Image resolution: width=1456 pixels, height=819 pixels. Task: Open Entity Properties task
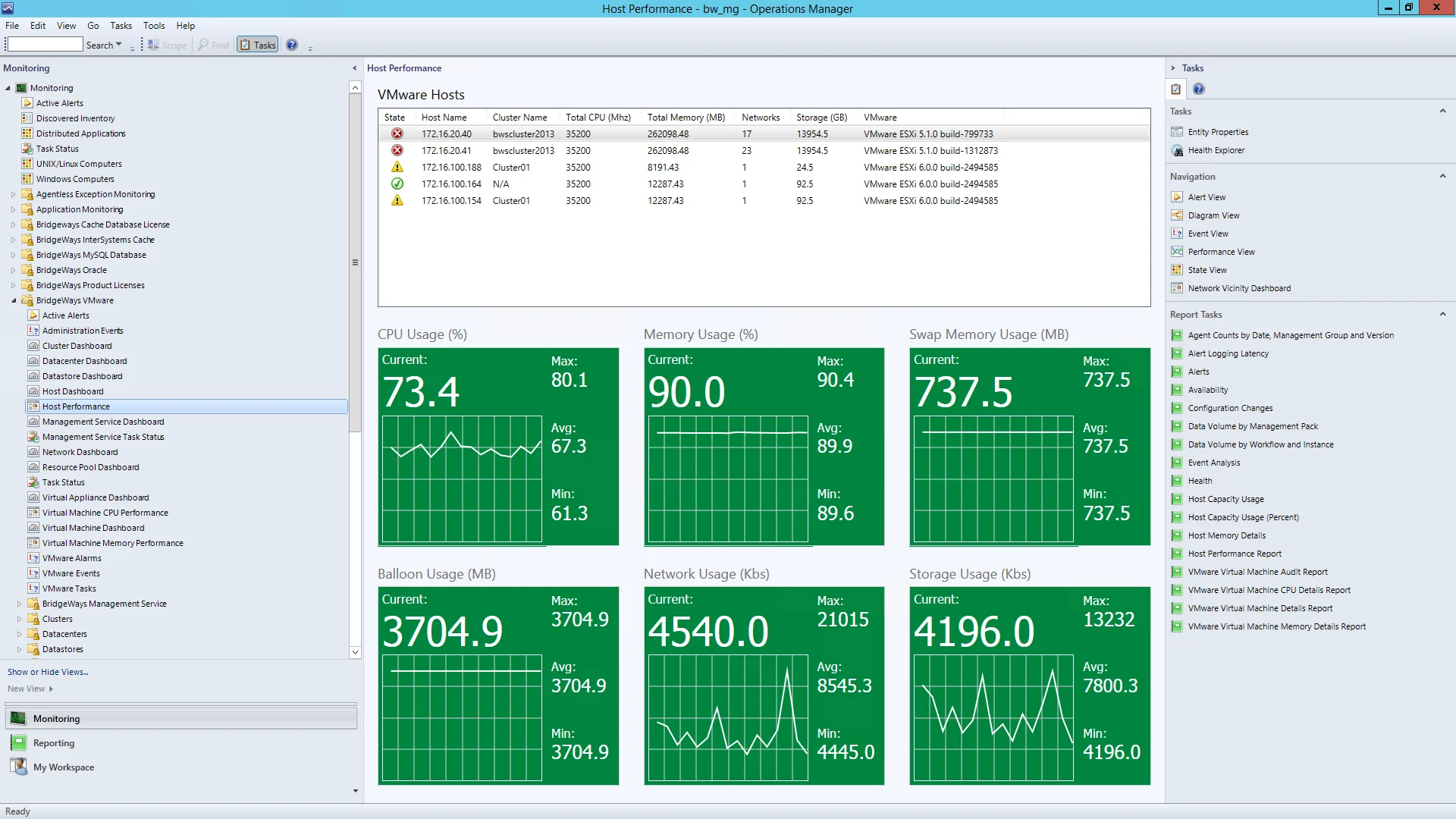[x=1218, y=132]
